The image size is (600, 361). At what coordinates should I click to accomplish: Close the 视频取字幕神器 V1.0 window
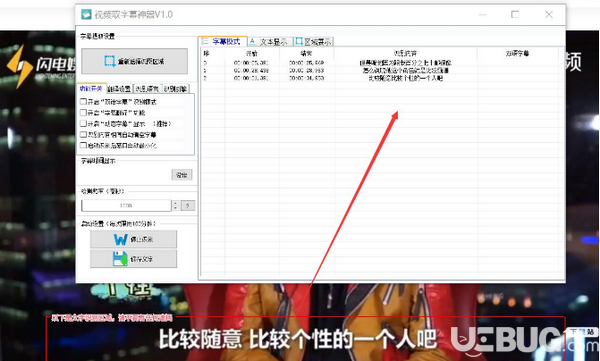(549, 15)
